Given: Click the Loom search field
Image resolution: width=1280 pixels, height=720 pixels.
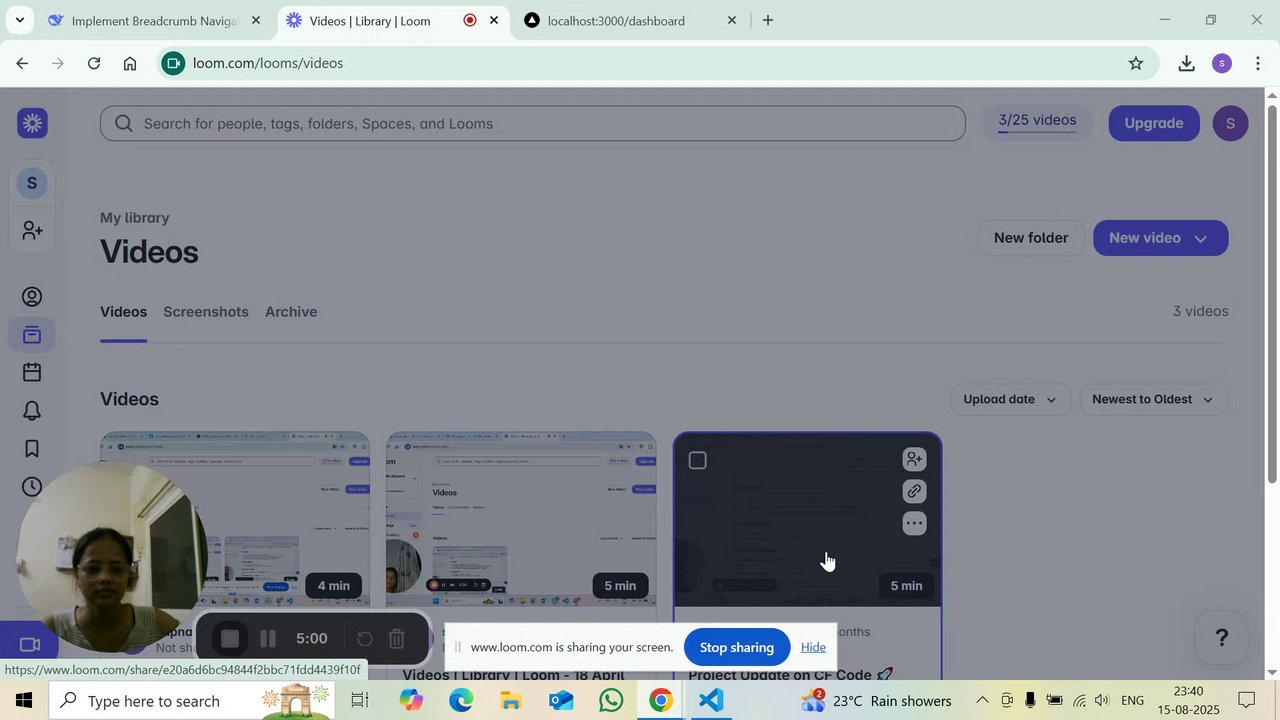Looking at the screenshot, I should [x=533, y=123].
